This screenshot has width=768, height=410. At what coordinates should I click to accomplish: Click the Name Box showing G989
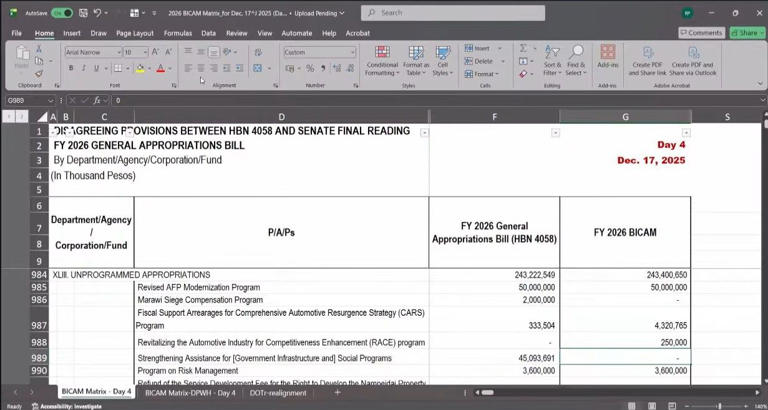(28, 100)
